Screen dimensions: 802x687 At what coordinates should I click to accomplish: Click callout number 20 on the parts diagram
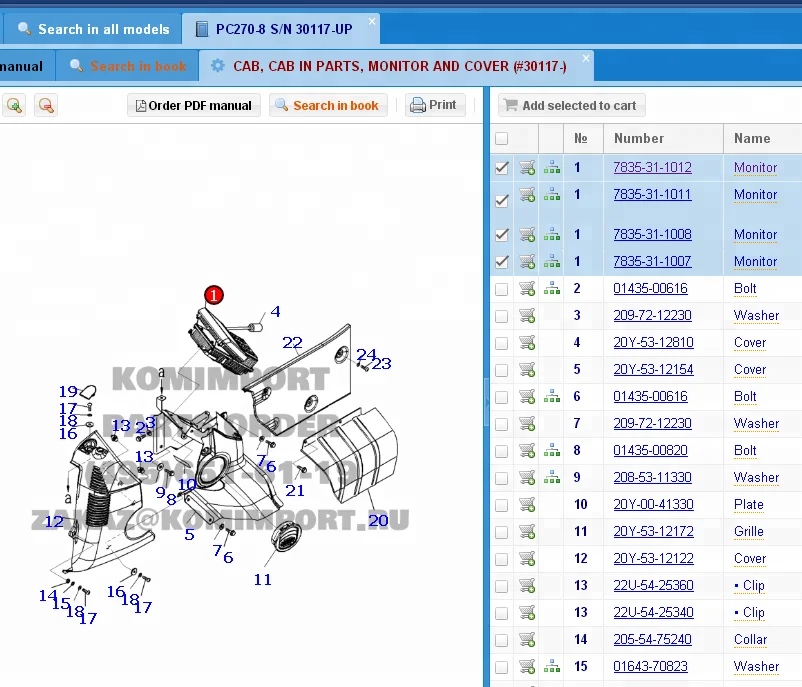[378, 520]
